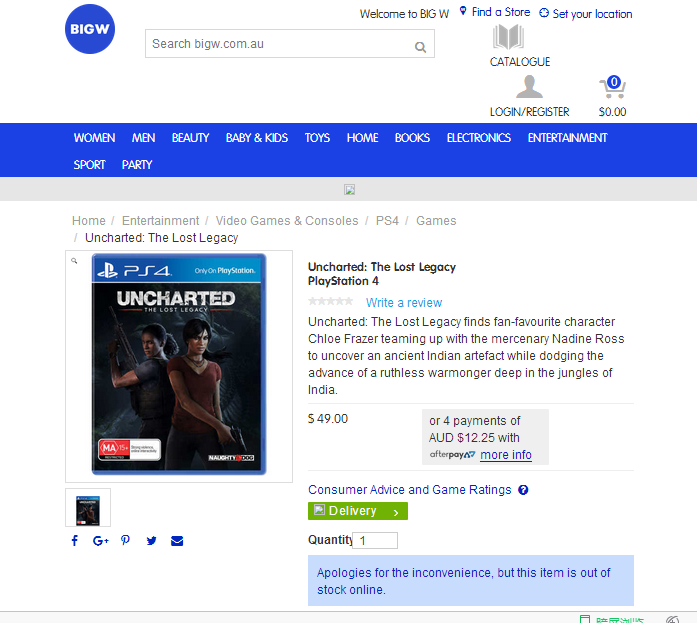Click the BIG W logo
Image resolution: width=697 pixels, height=623 pixels.
(x=90, y=29)
